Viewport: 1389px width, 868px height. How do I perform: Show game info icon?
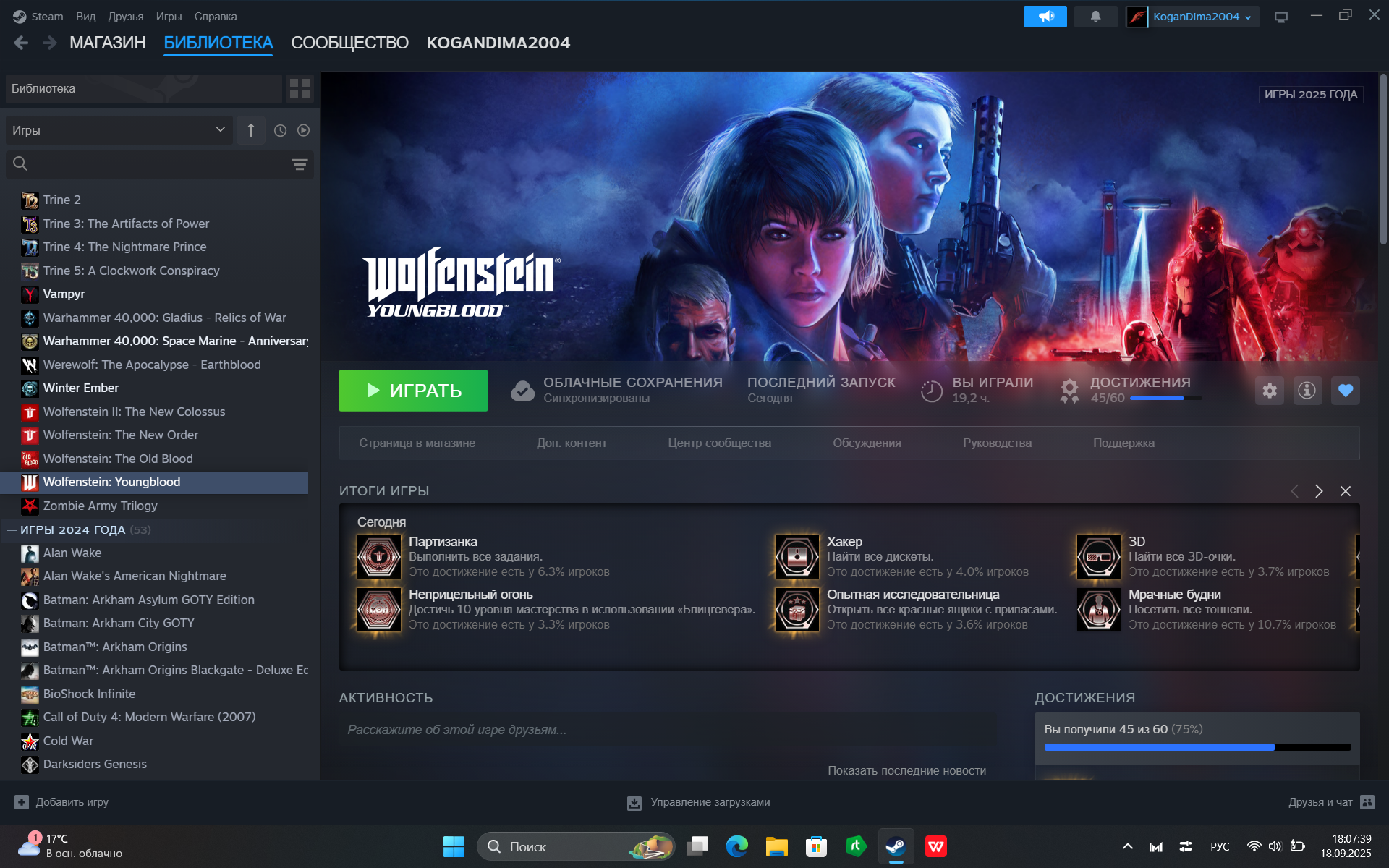point(1307,391)
